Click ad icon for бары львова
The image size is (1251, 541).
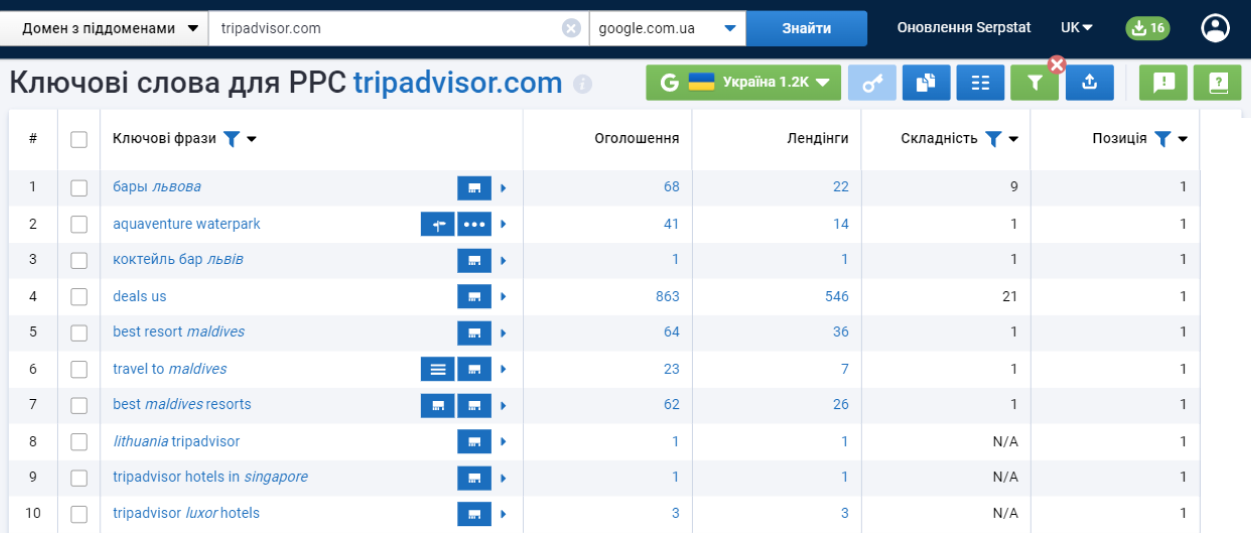click(474, 187)
